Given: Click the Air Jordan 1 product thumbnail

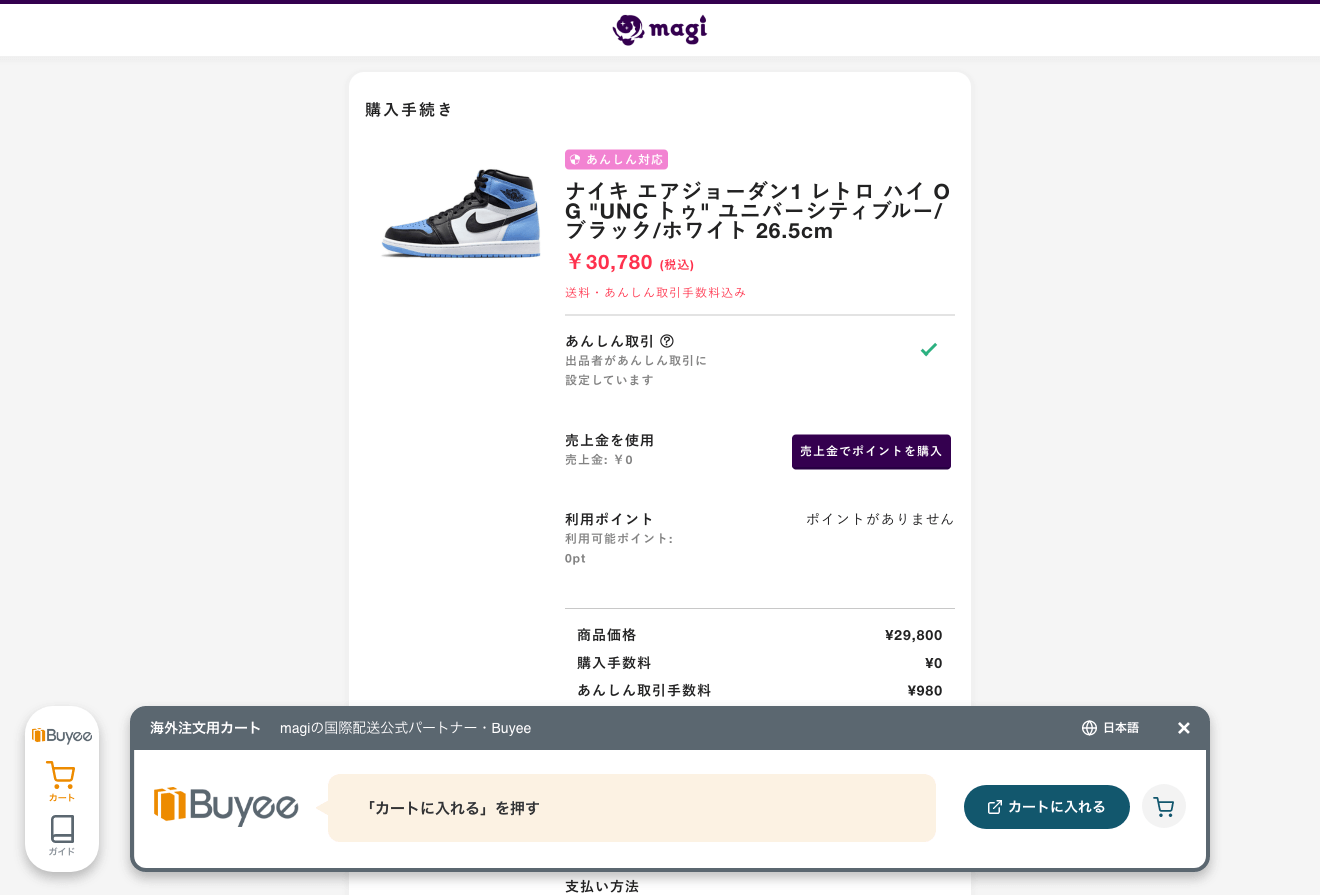Looking at the screenshot, I should pyautogui.click(x=461, y=213).
